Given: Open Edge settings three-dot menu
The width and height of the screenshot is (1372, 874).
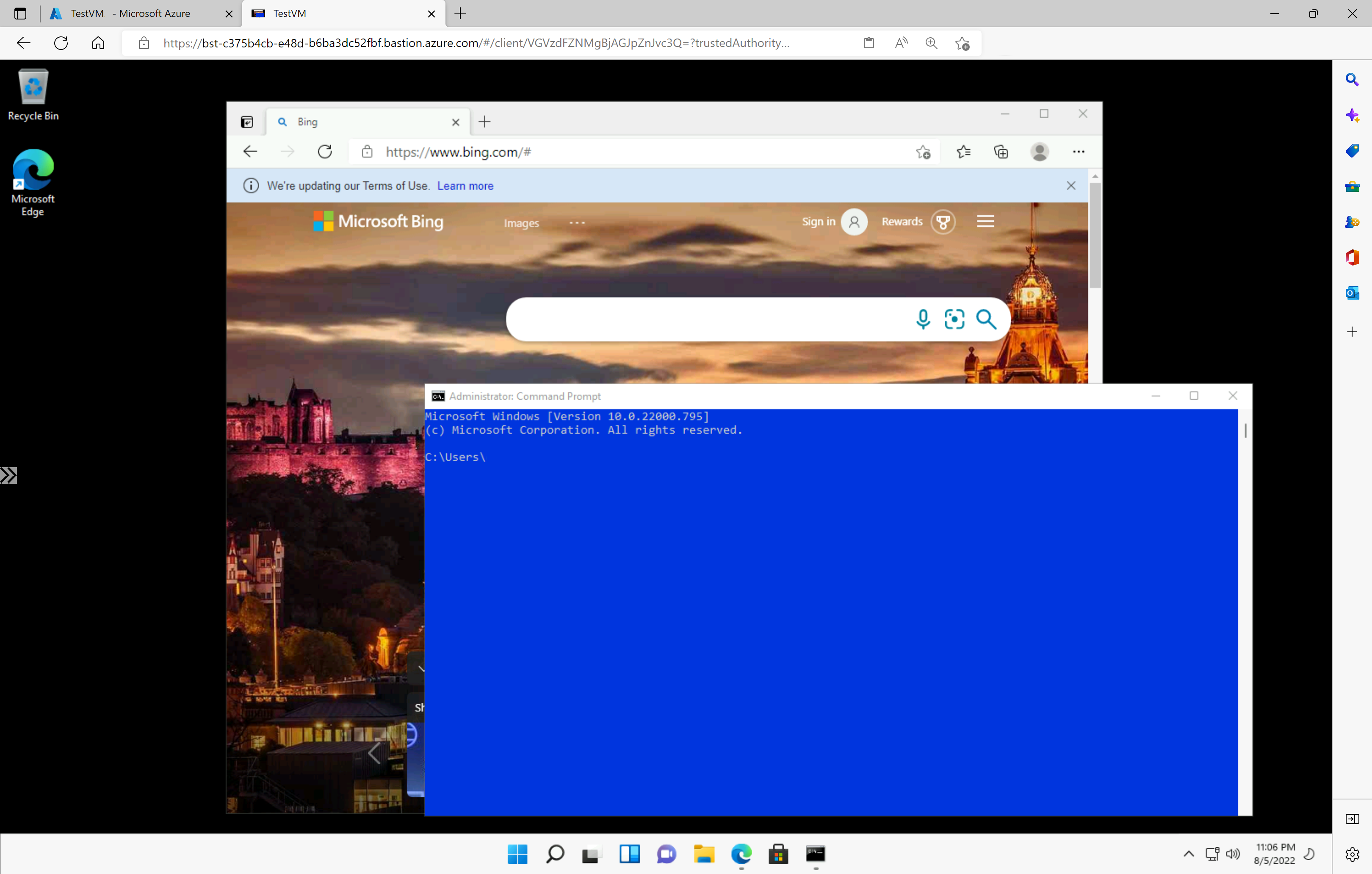Looking at the screenshot, I should 1078,151.
